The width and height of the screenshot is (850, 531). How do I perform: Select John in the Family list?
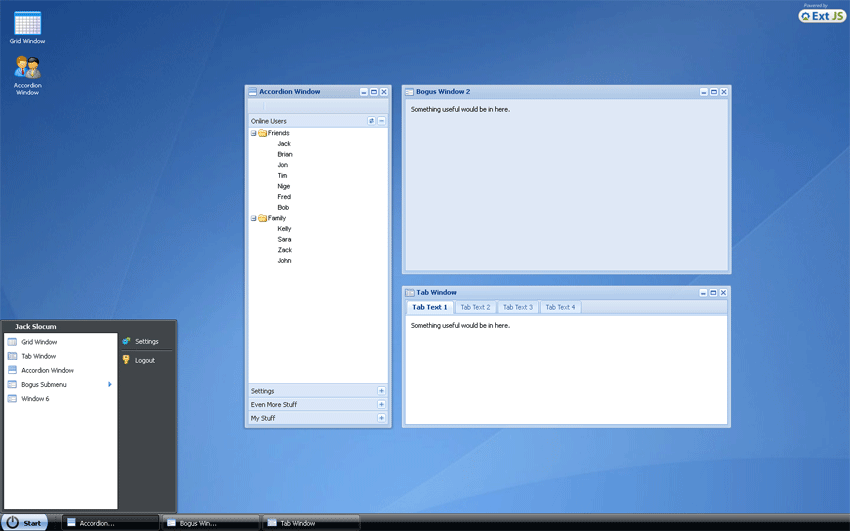click(284, 261)
